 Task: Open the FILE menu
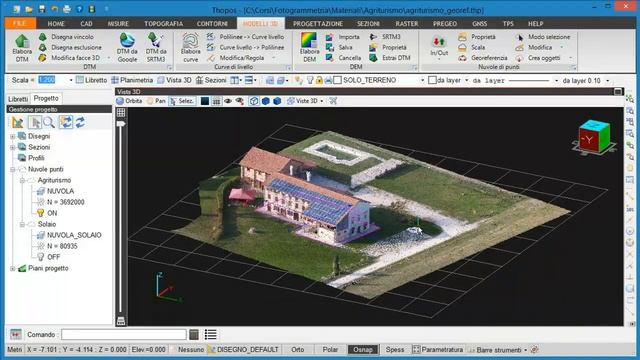point(20,23)
